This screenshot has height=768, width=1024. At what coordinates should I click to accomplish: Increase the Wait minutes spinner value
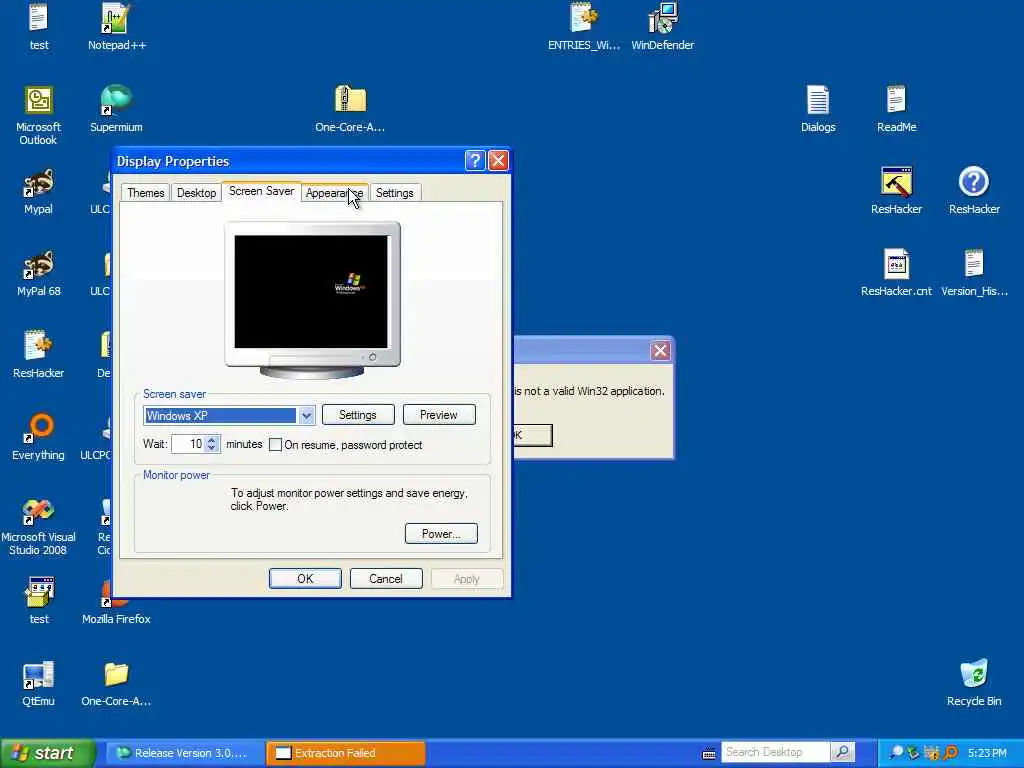(x=212, y=440)
